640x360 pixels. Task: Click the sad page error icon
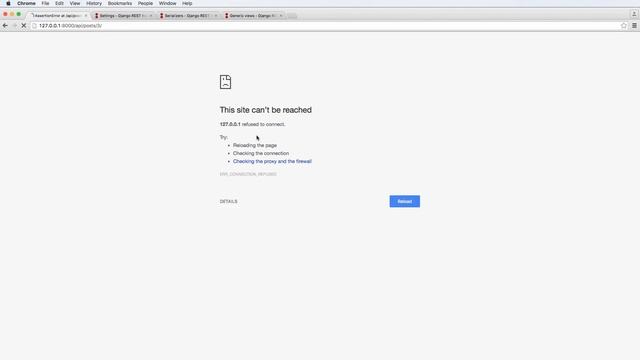tap(225, 82)
